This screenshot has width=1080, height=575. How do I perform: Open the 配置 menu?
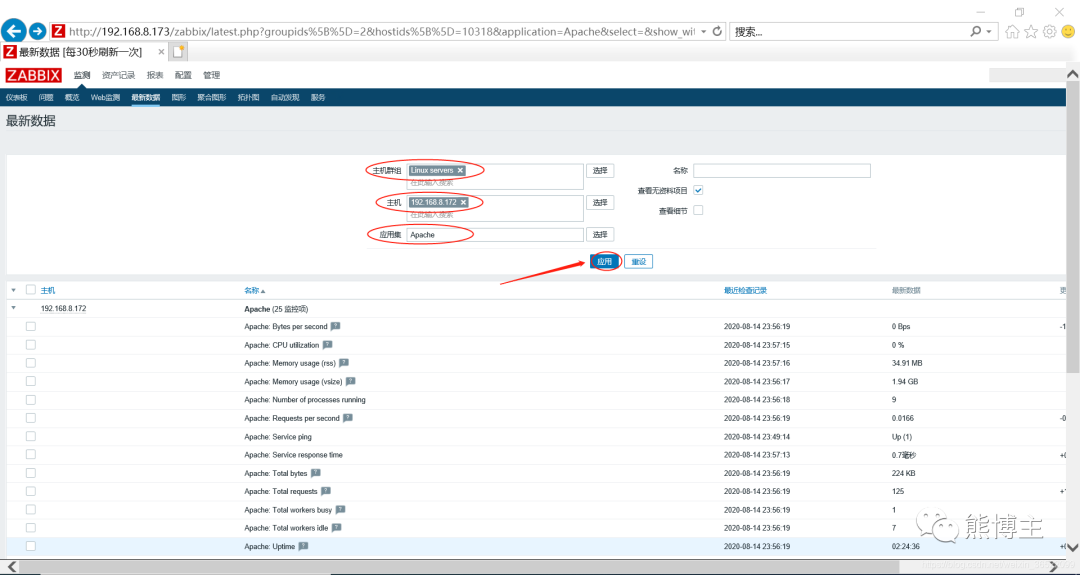[x=183, y=75]
